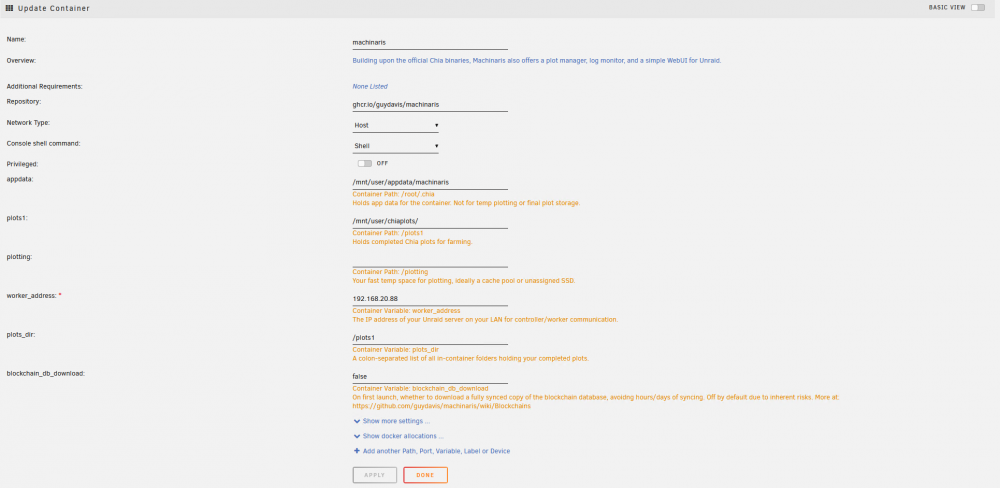Click 'Container Variable: plots_dir' text
This screenshot has width=1000, height=488.
(395, 350)
